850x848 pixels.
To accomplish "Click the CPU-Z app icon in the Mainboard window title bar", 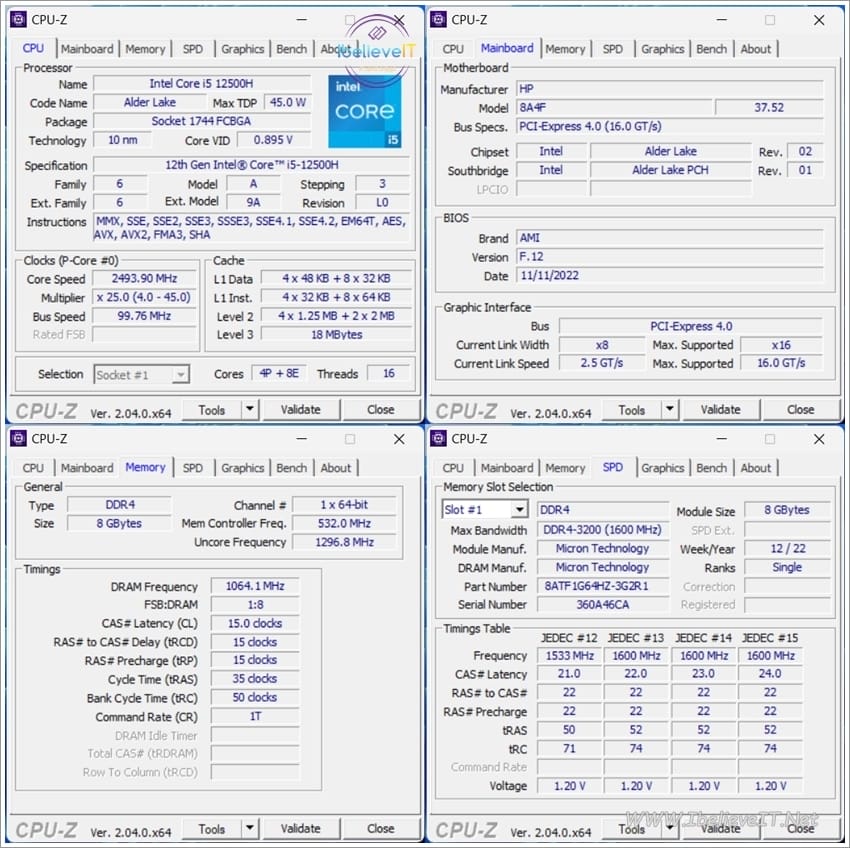I will pyautogui.click(x=438, y=20).
